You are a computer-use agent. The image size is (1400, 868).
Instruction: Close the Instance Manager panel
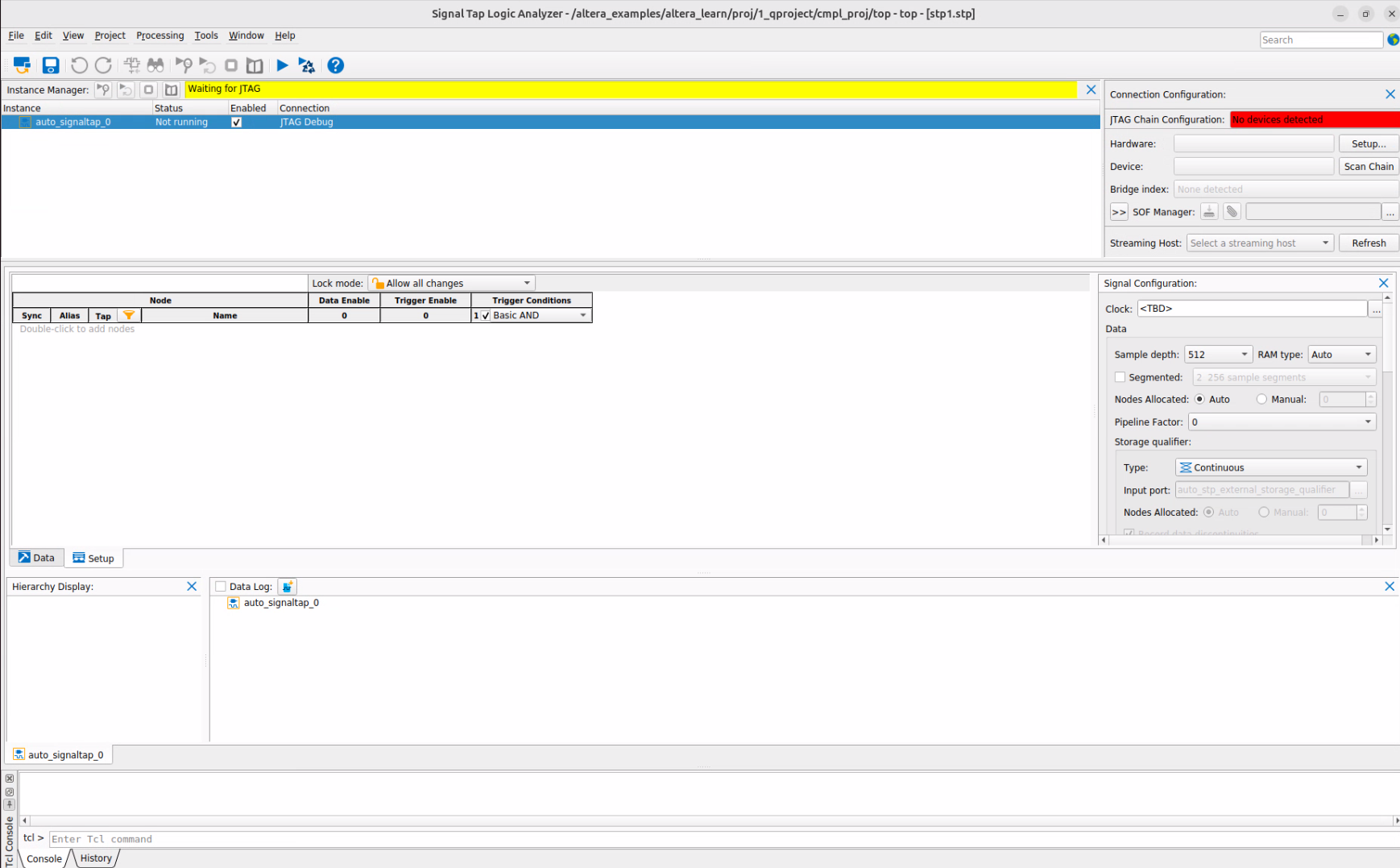1091,89
